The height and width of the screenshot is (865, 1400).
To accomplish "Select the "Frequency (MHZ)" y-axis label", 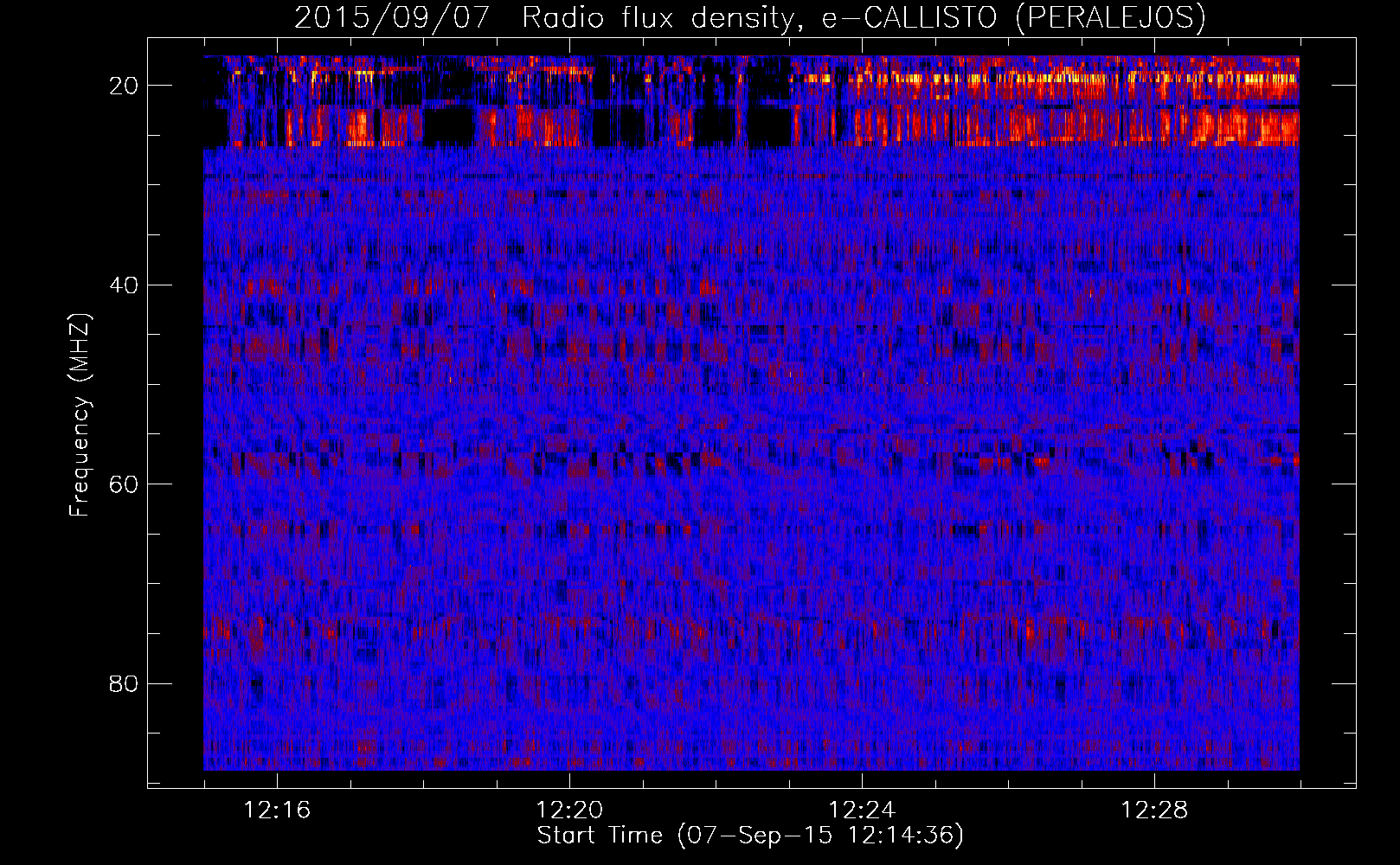I will click(80, 415).
